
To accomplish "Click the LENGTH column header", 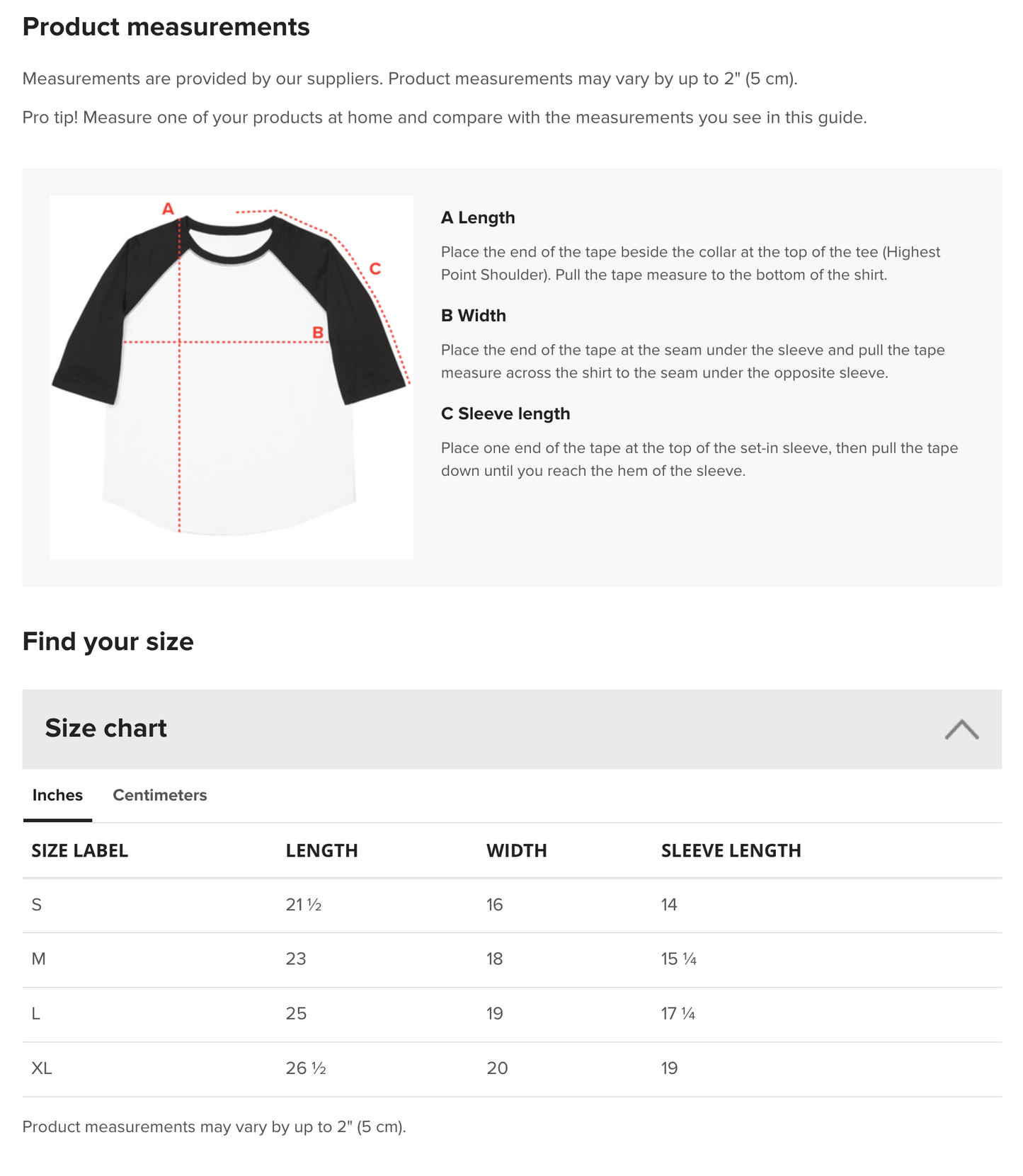I will [x=321, y=850].
